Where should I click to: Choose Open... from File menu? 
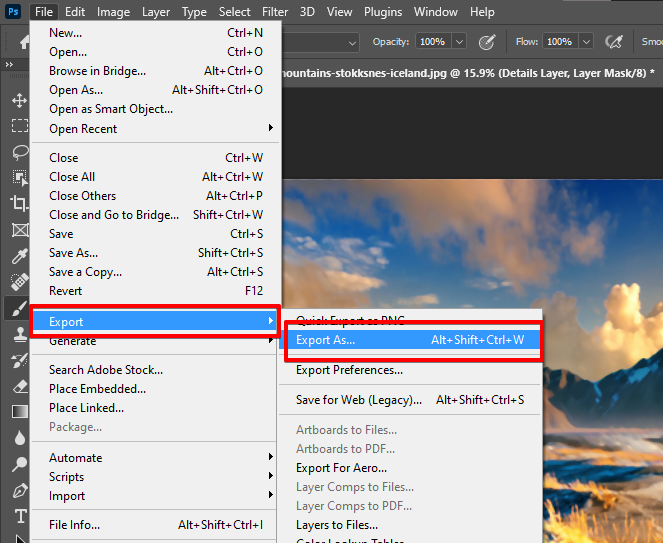coord(156,52)
